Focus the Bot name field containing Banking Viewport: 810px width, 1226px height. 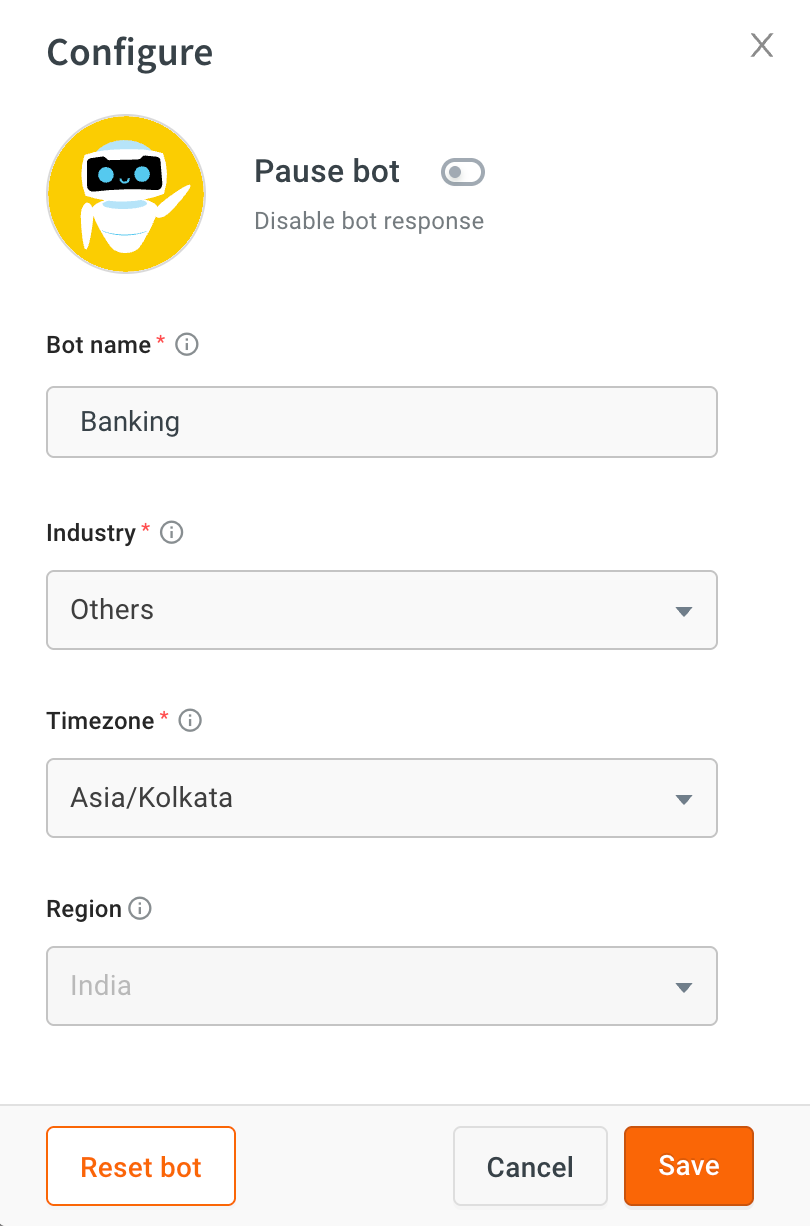(x=381, y=422)
